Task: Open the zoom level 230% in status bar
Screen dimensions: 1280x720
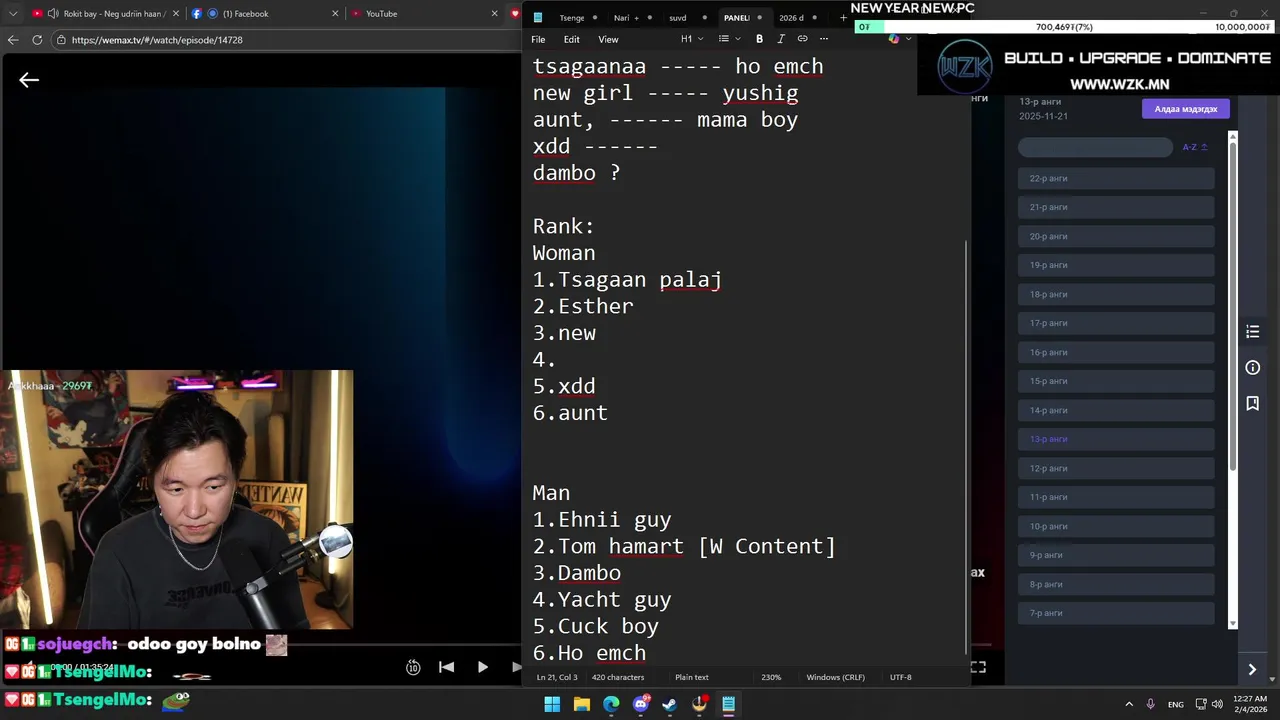Action: (771, 677)
